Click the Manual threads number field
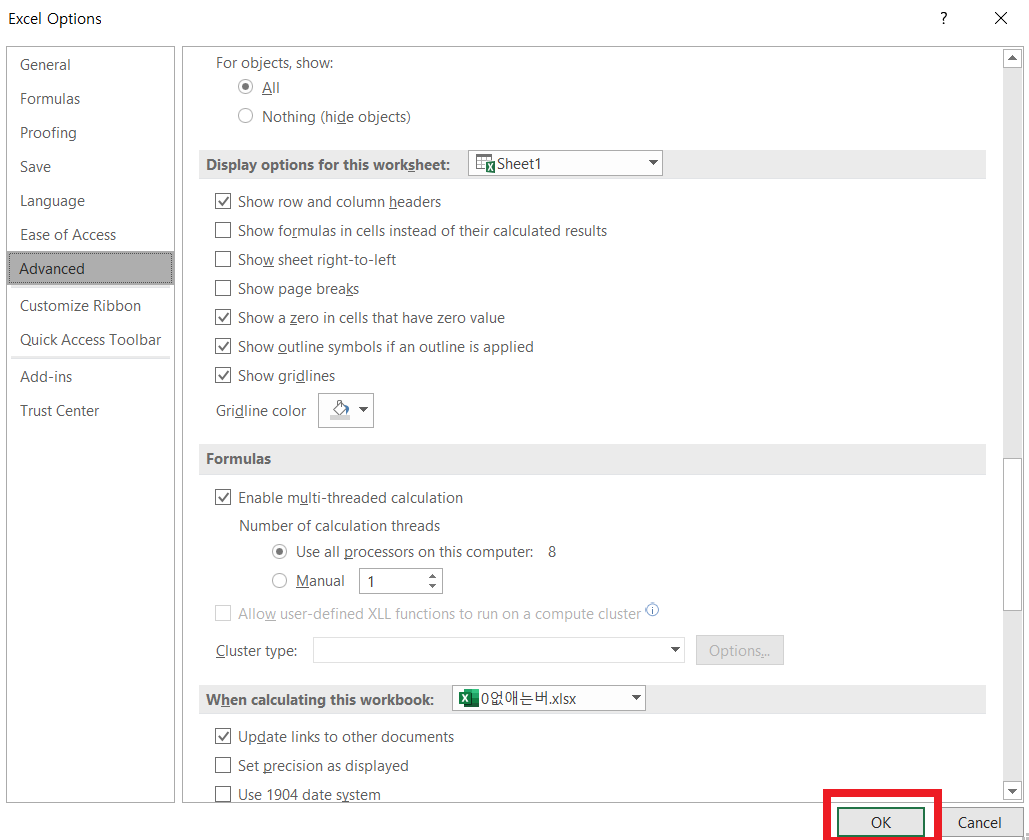The width and height of the screenshot is (1029, 840). click(392, 581)
